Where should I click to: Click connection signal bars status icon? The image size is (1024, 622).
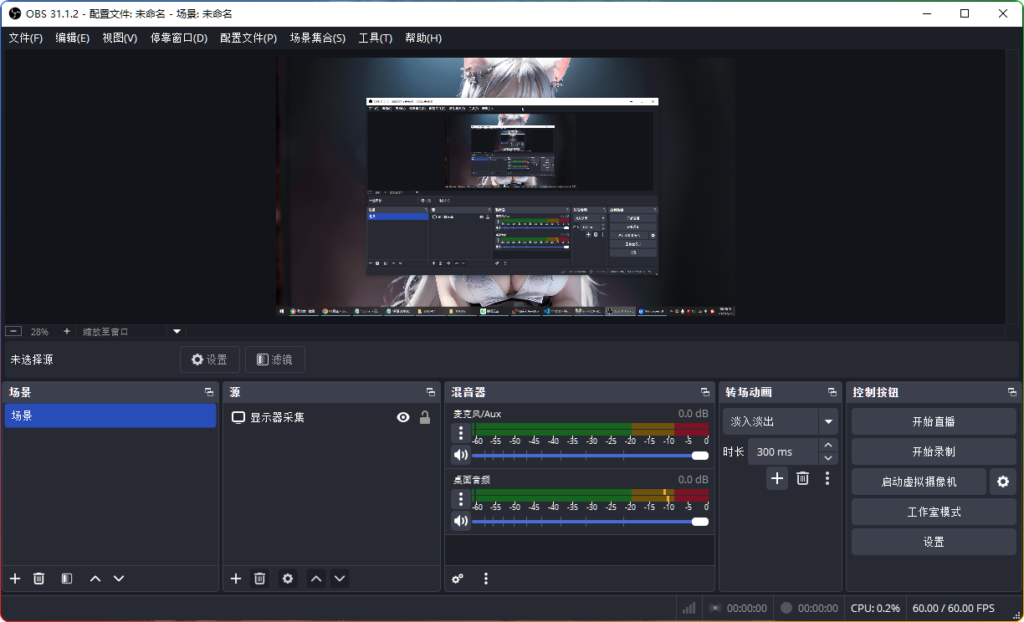pyautogui.click(x=689, y=608)
